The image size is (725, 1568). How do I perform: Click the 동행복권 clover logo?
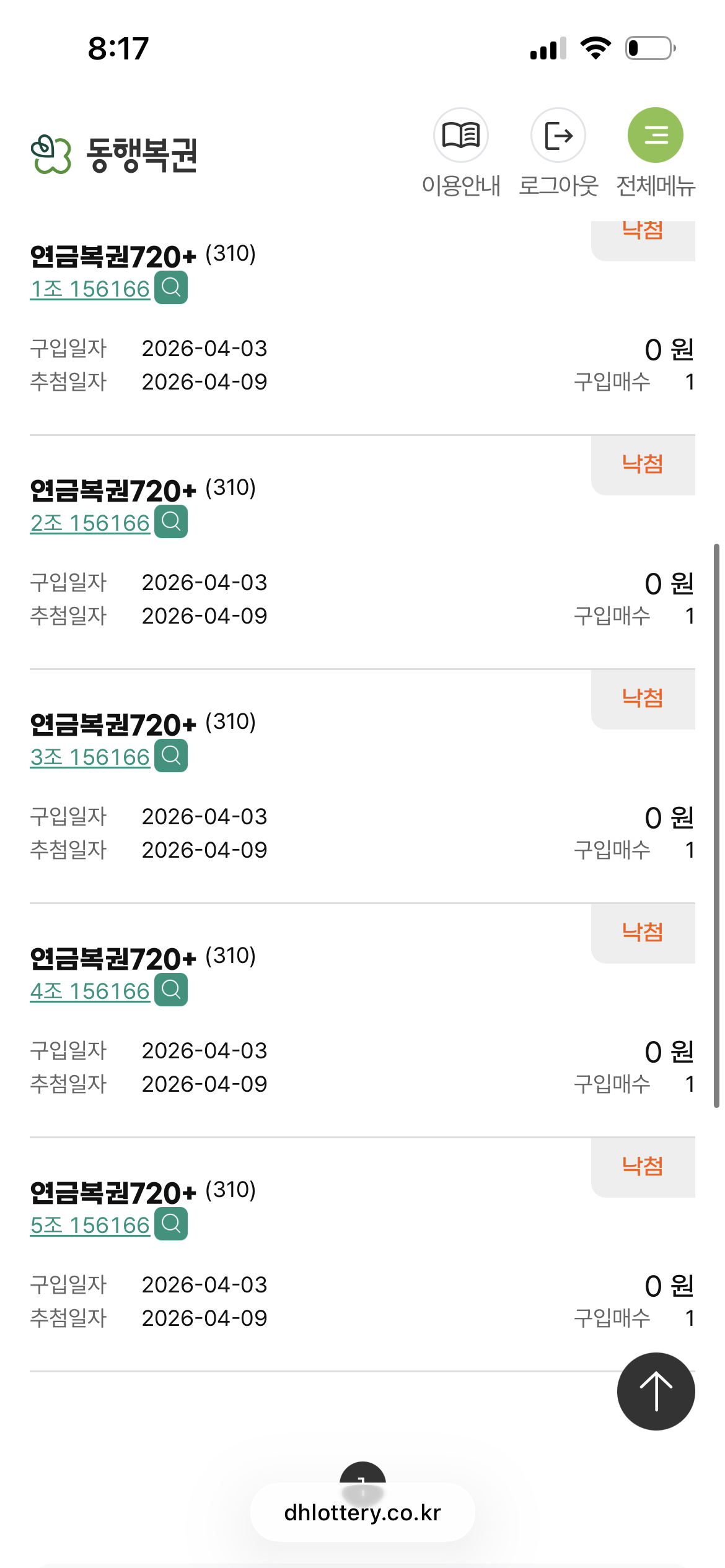(x=51, y=154)
